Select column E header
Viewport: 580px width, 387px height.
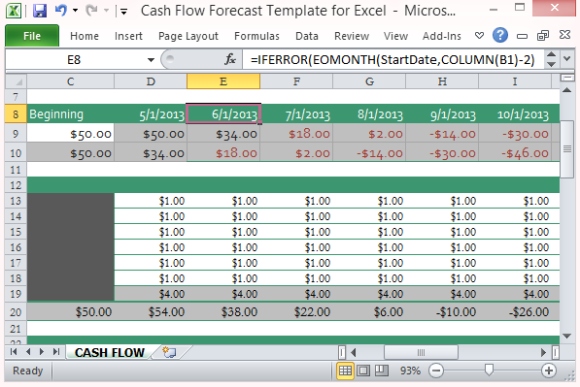[x=223, y=81]
